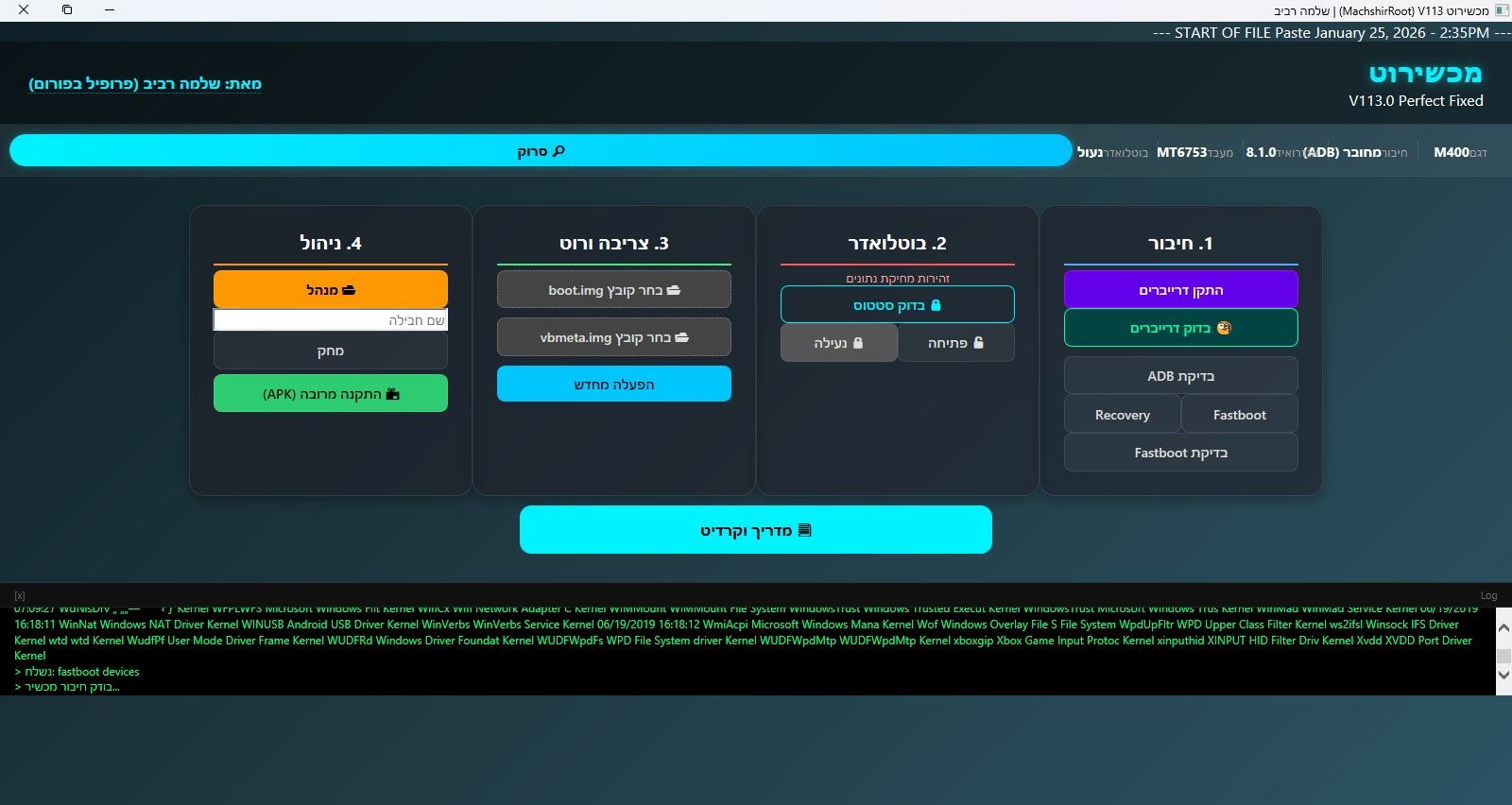Open the orange מנהל manager button
Image resolution: width=1512 pixels, height=805 pixels.
pos(330,290)
